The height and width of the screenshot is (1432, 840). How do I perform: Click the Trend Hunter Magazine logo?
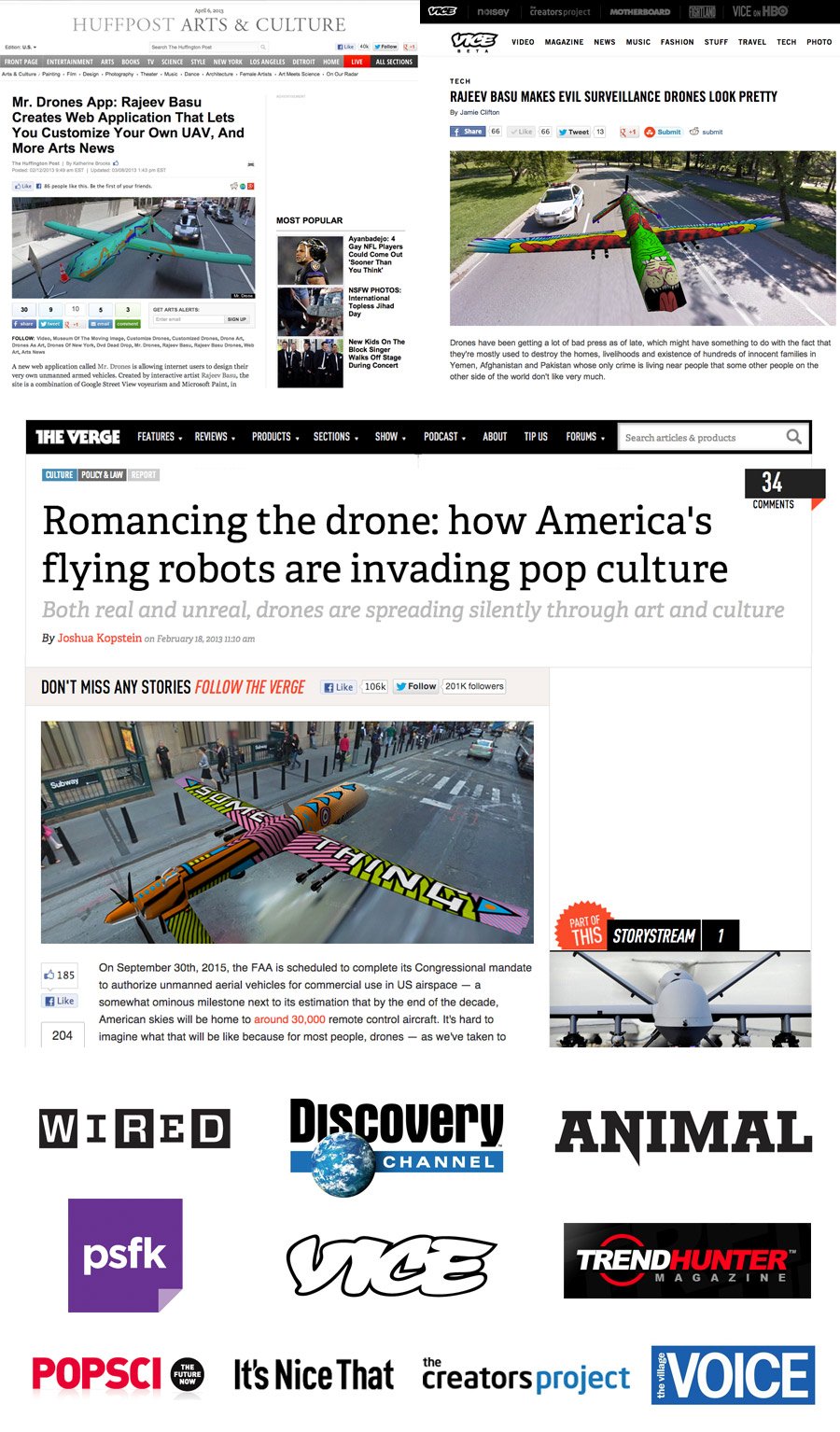click(x=687, y=1260)
